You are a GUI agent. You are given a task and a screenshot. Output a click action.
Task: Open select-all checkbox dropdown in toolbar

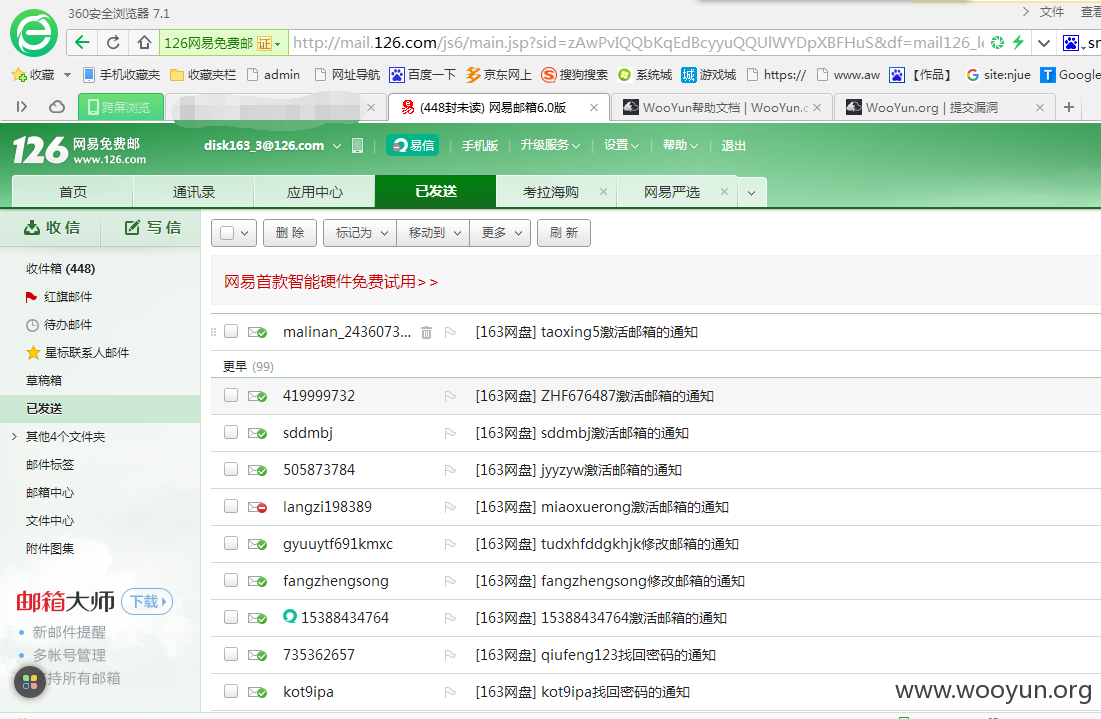click(x=244, y=233)
